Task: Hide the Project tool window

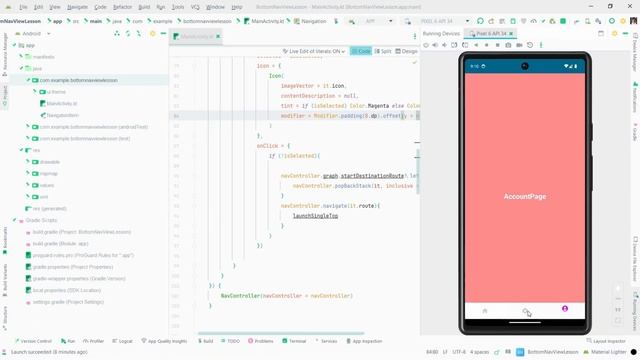Action: point(163,33)
